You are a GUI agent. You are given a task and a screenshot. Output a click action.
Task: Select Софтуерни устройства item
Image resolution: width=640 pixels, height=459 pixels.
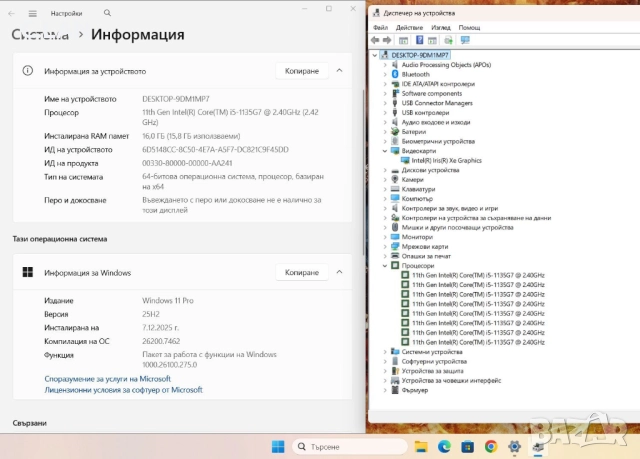pos(434,361)
